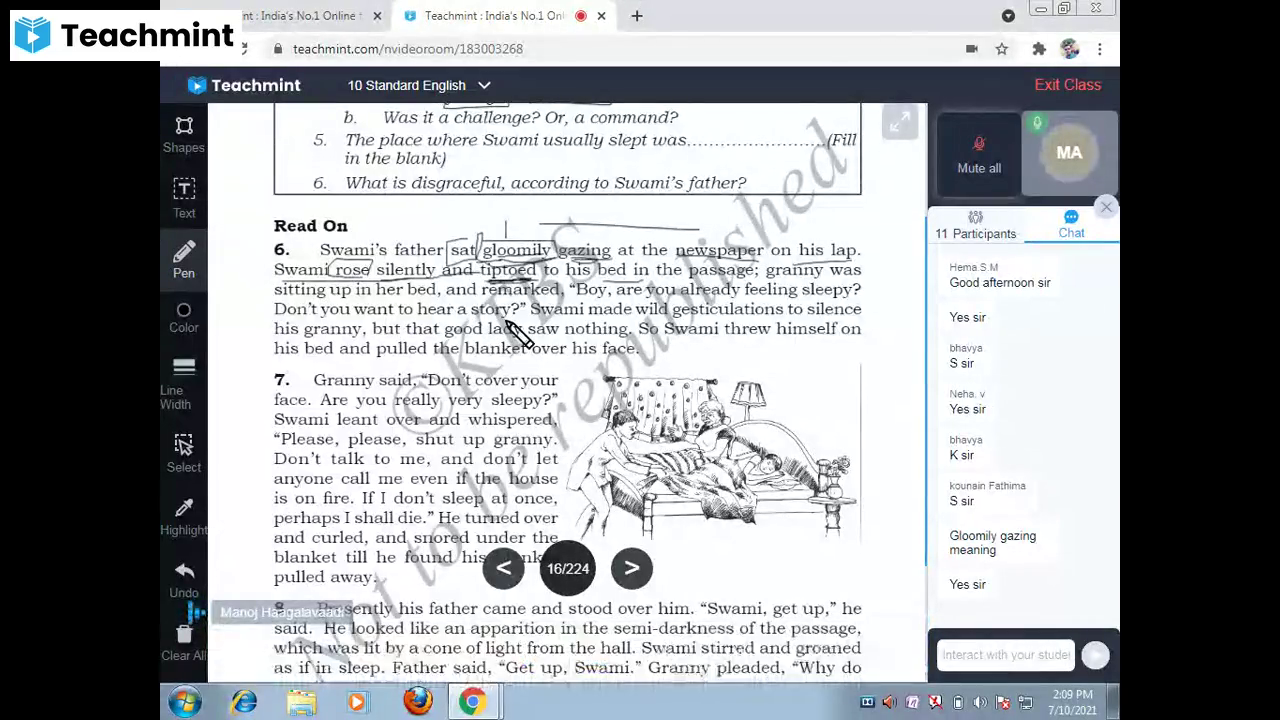This screenshot has width=1280, height=720.
Task: Select the first Teachmint browser tab
Action: (x=300, y=15)
